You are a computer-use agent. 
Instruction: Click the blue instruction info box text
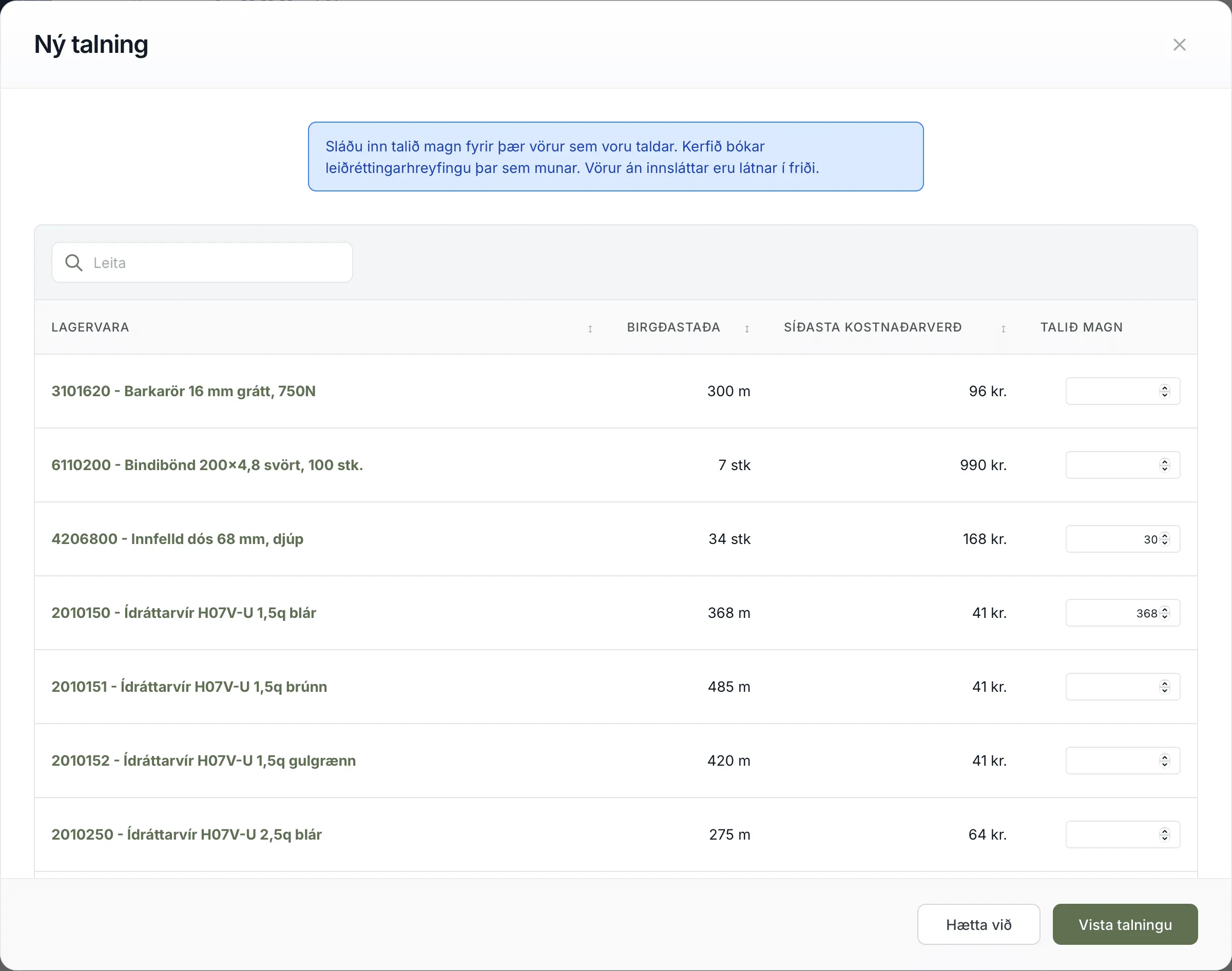(x=572, y=157)
